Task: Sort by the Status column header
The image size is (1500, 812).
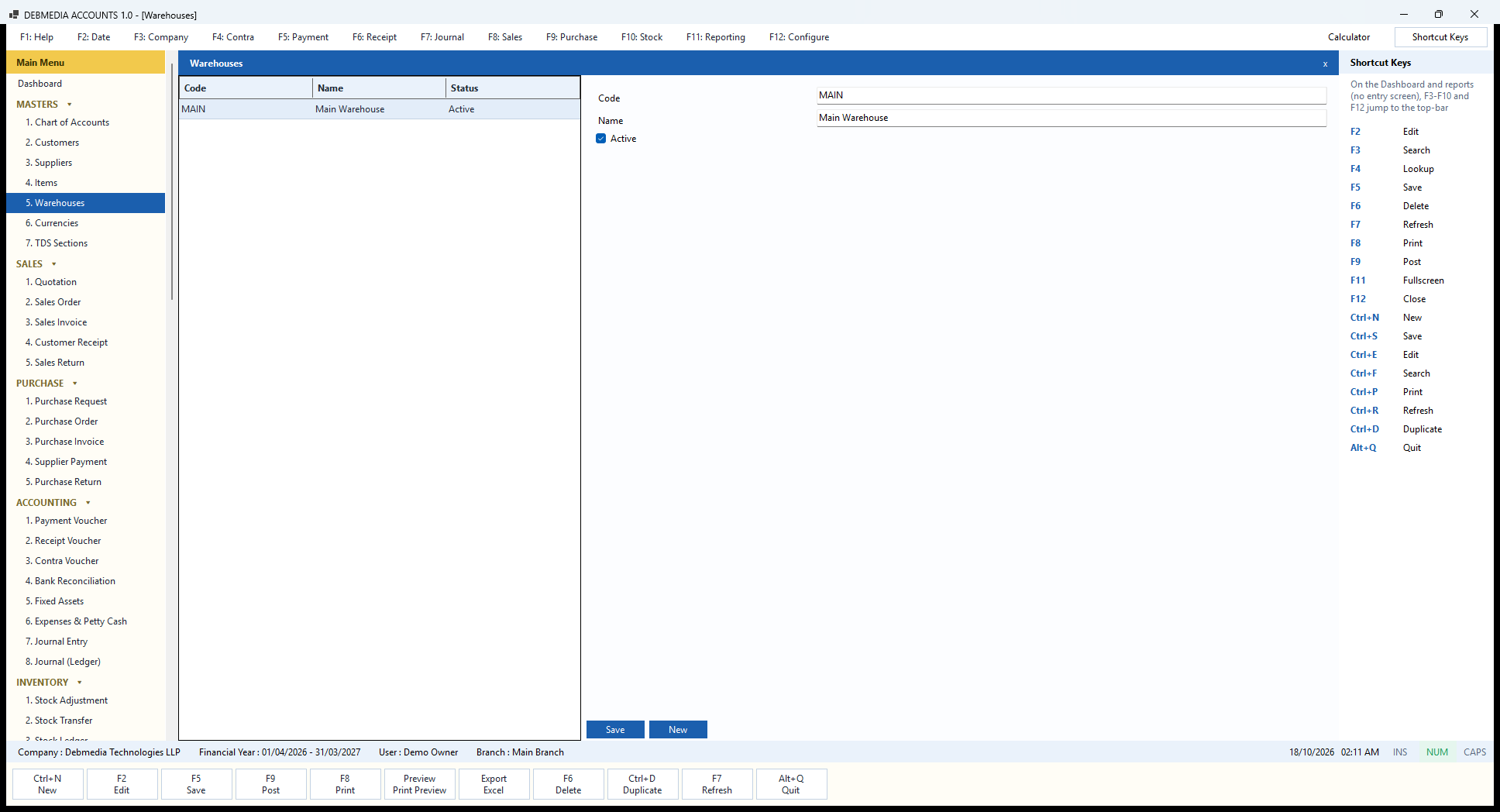Action: click(512, 88)
